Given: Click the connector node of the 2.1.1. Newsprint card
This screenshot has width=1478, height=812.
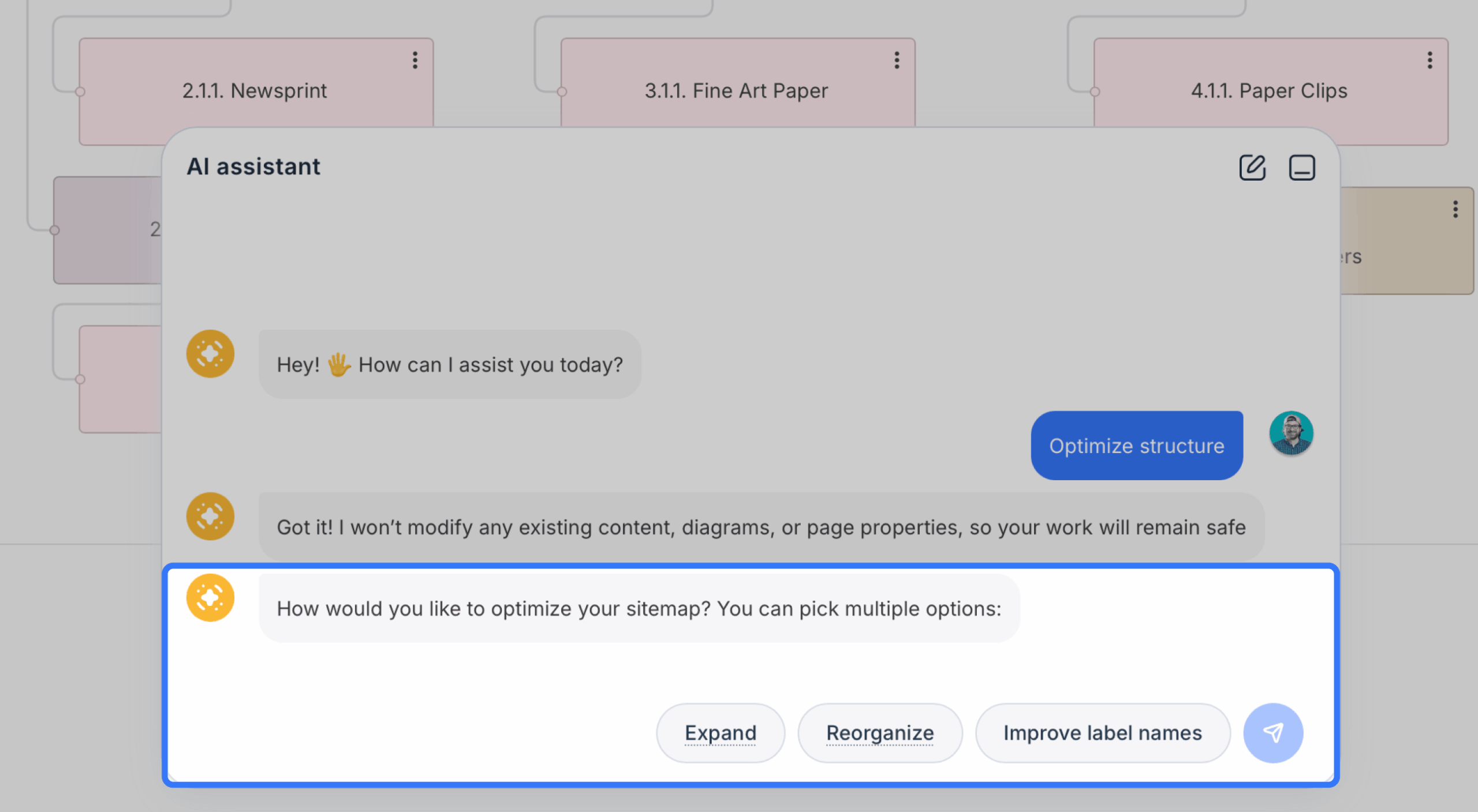Looking at the screenshot, I should 80,92.
